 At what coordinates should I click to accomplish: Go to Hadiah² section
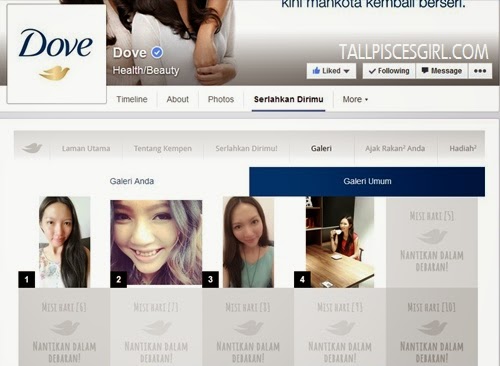(463, 148)
